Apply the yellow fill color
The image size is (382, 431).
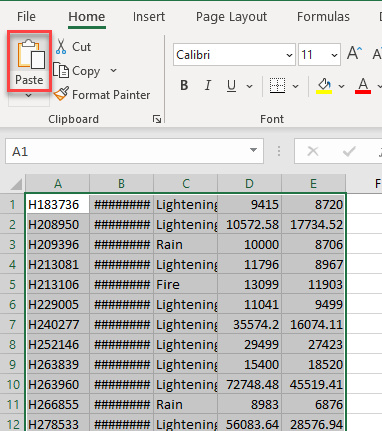pyautogui.click(x=324, y=86)
